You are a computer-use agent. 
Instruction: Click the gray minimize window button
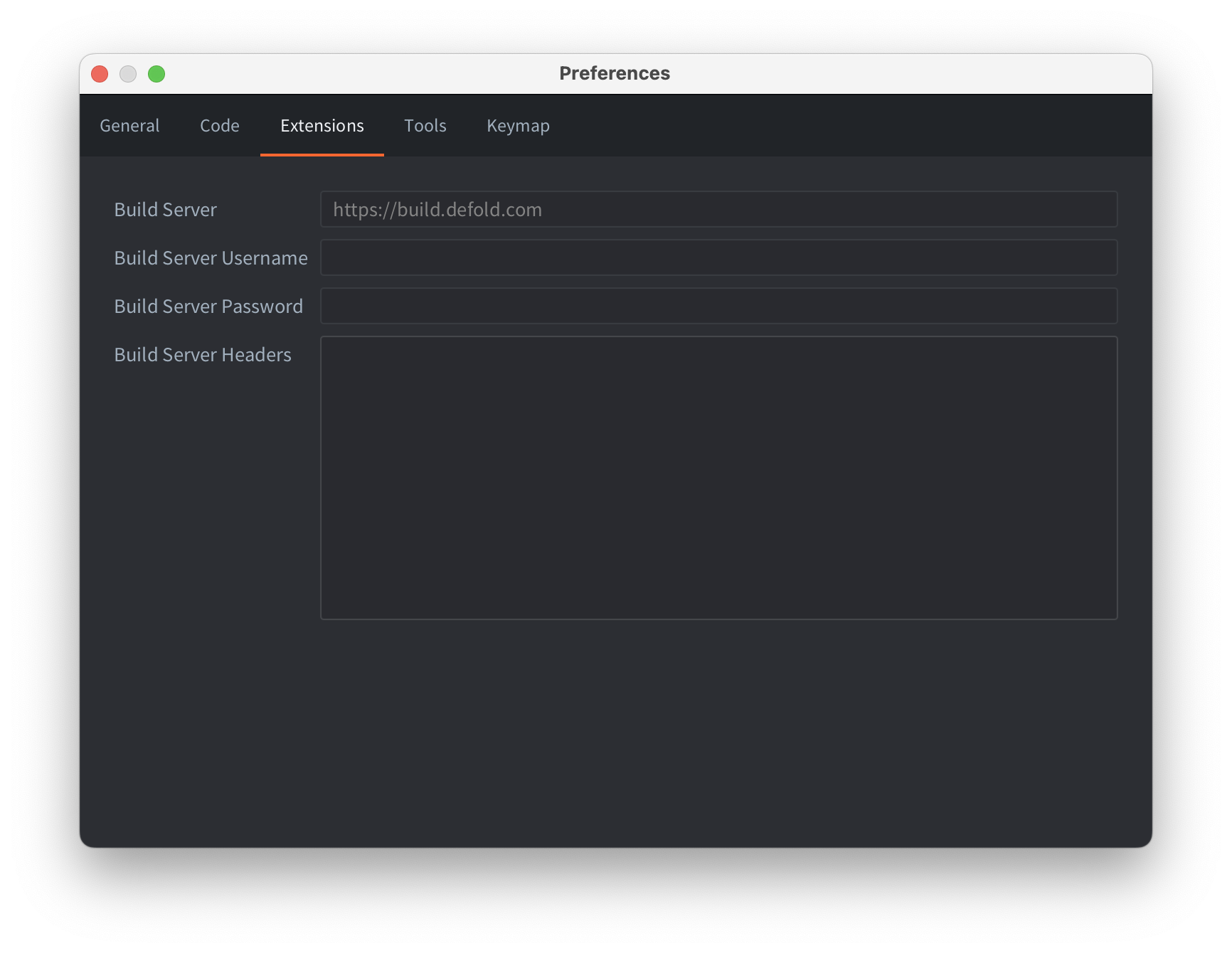(x=128, y=74)
